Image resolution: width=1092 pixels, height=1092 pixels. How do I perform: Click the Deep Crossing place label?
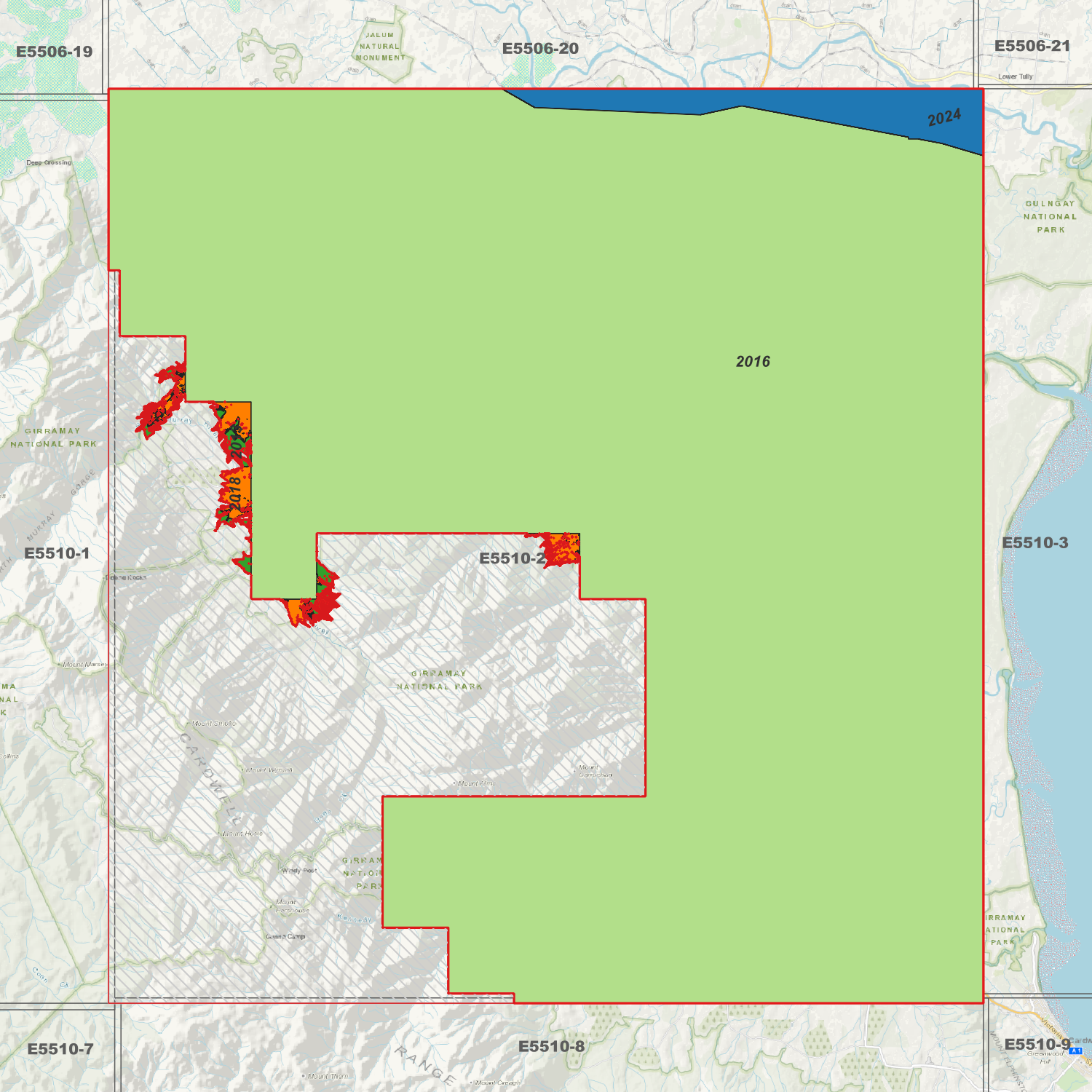point(49,162)
